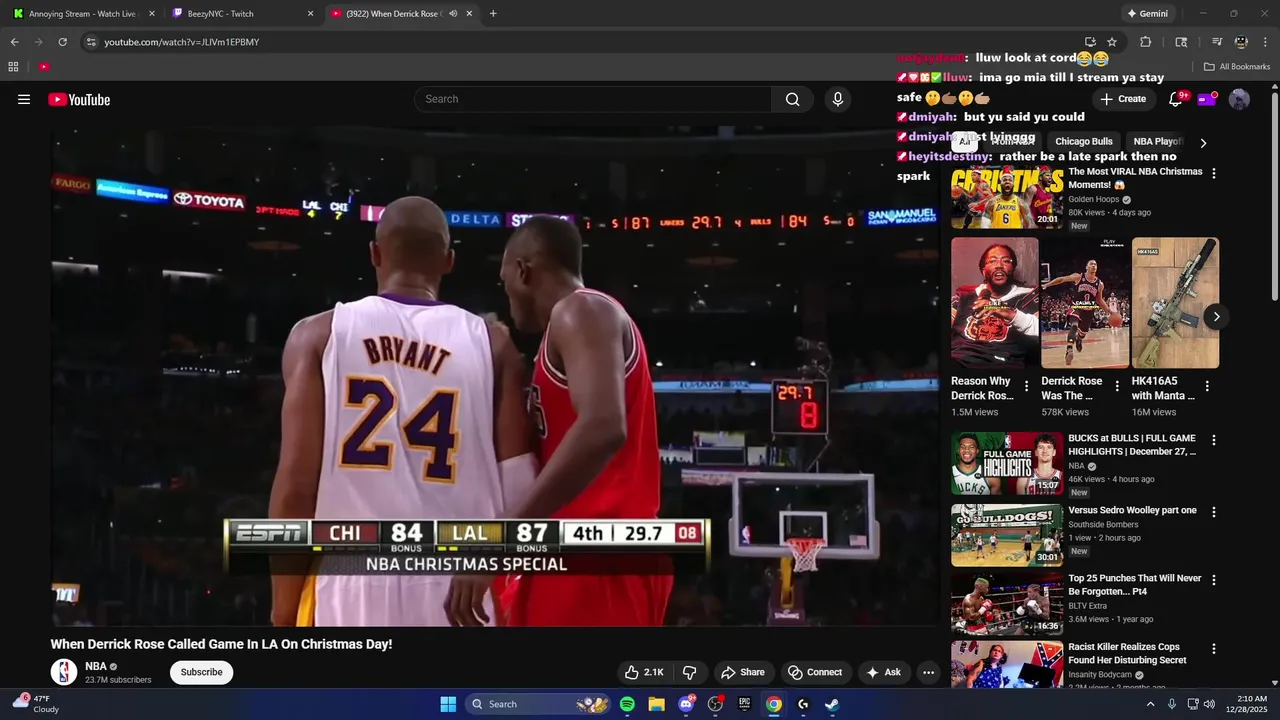Open YouTube notifications bell

click(x=1176, y=99)
